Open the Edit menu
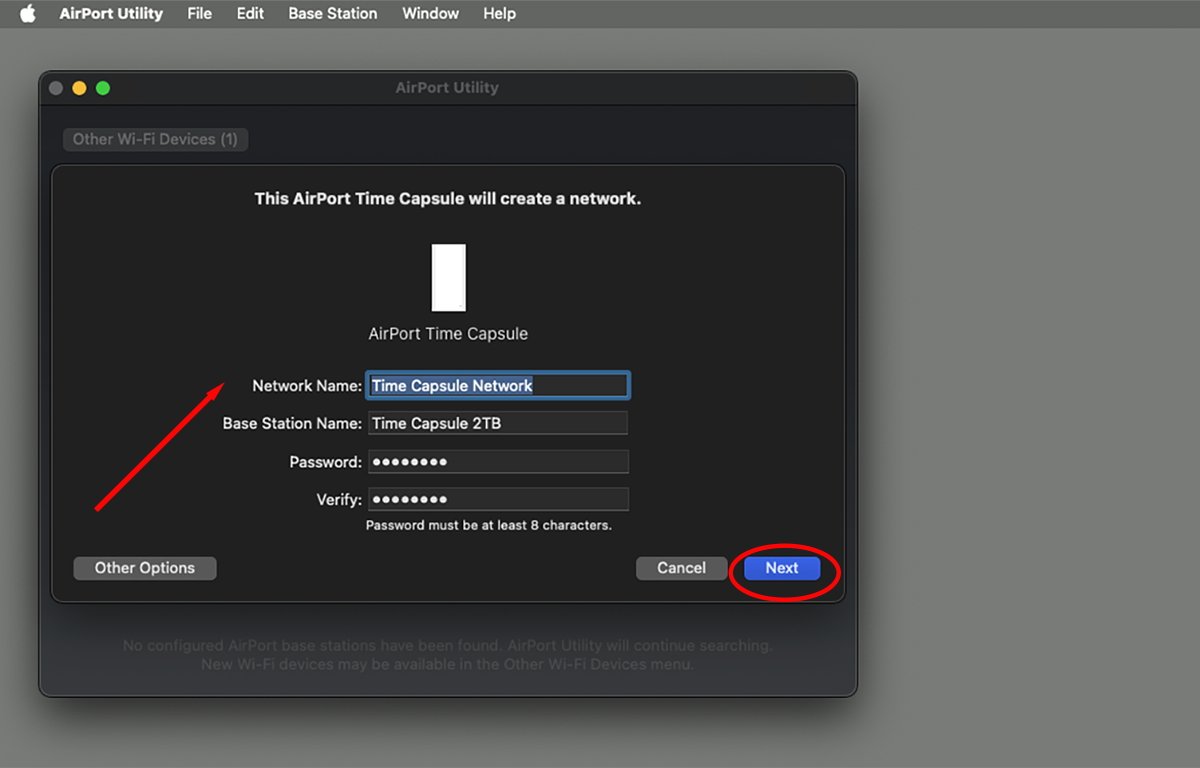The height and width of the screenshot is (768, 1200). click(250, 14)
